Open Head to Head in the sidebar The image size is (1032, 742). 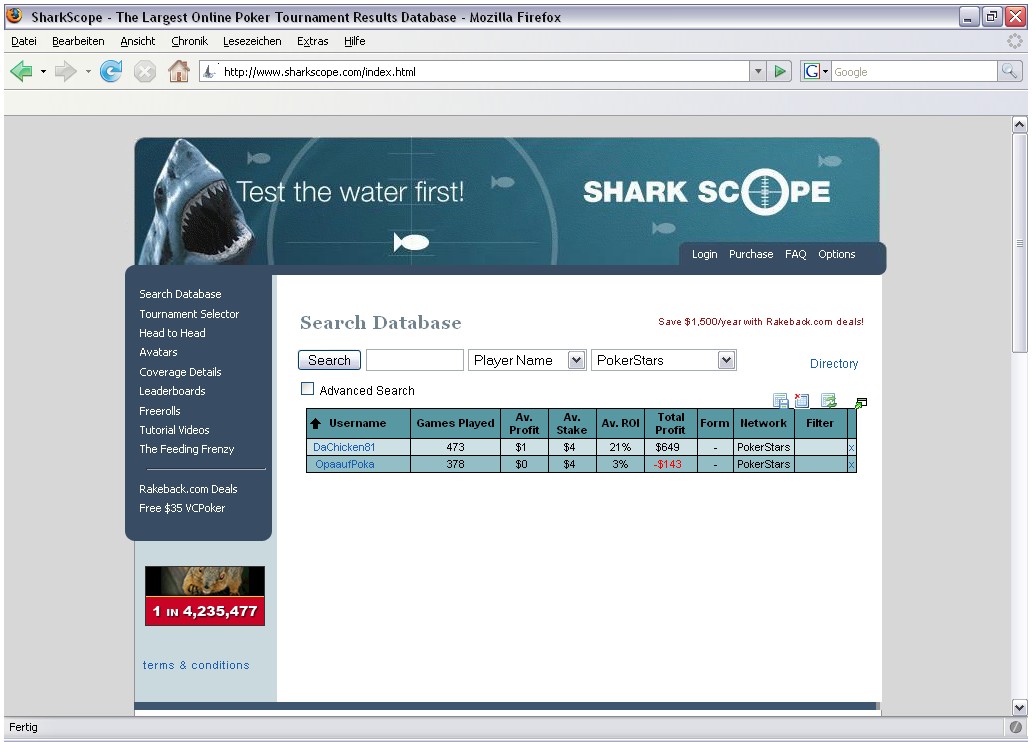[x=172, y=333]
